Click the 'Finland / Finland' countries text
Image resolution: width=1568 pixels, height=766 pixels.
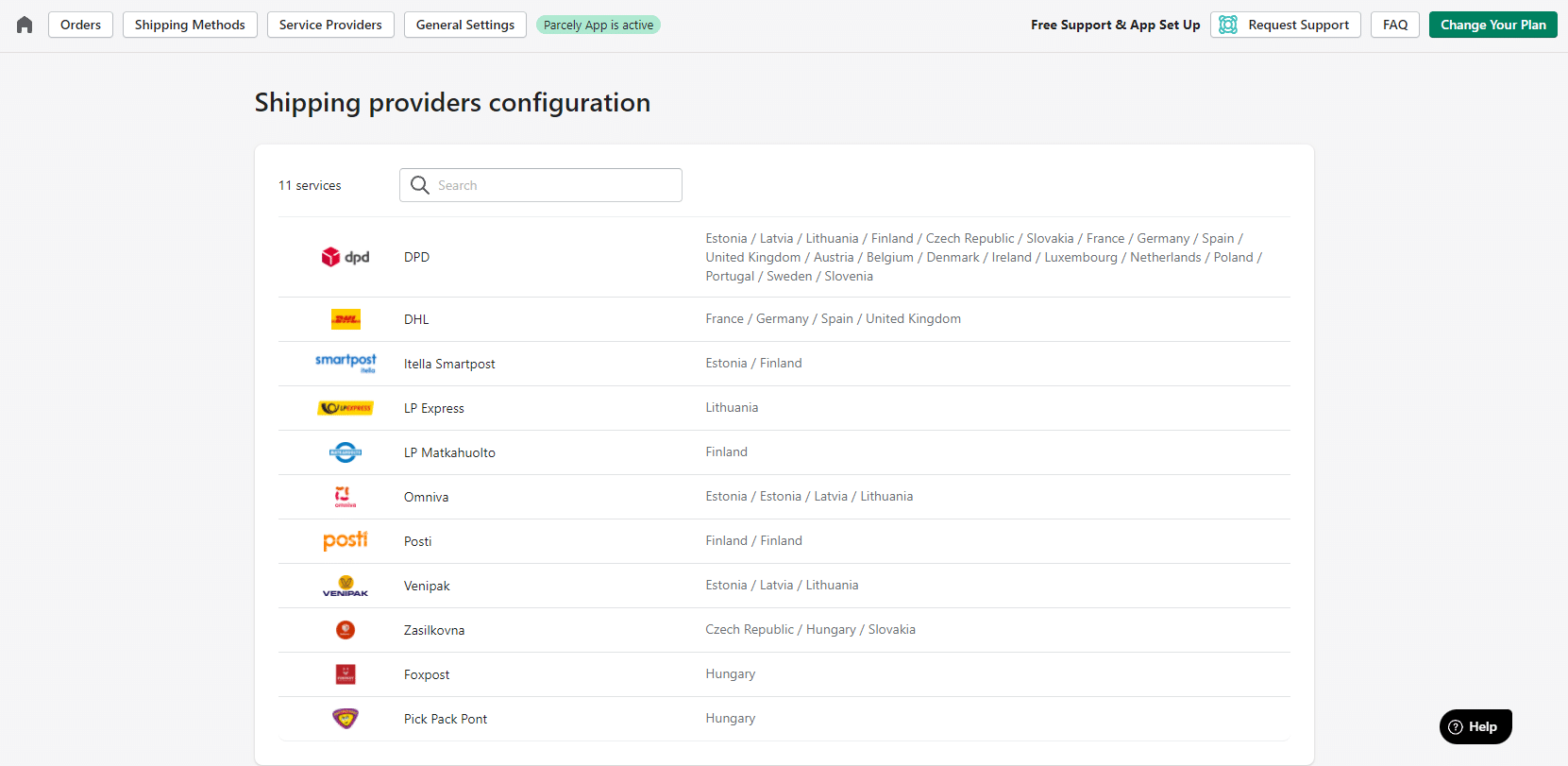[754, 540]
